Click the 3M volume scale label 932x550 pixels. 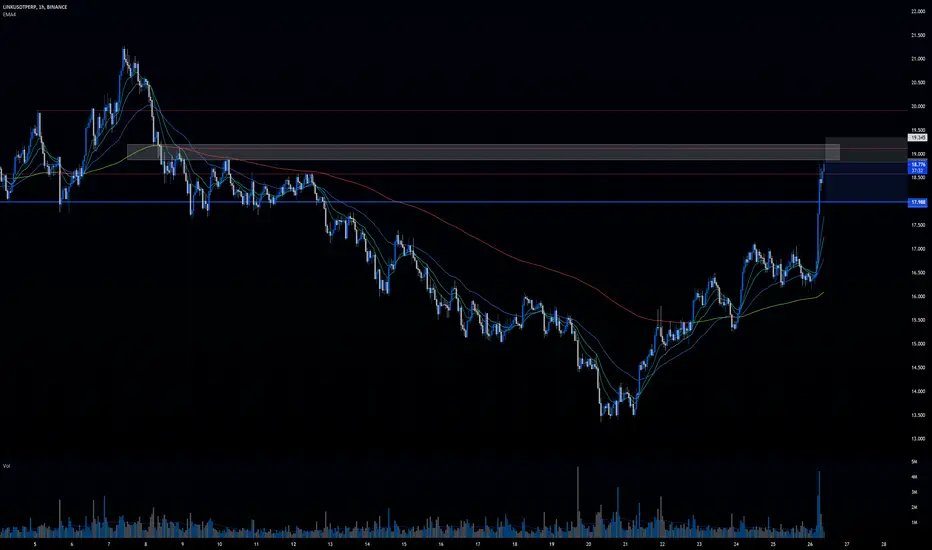point(914,492)
